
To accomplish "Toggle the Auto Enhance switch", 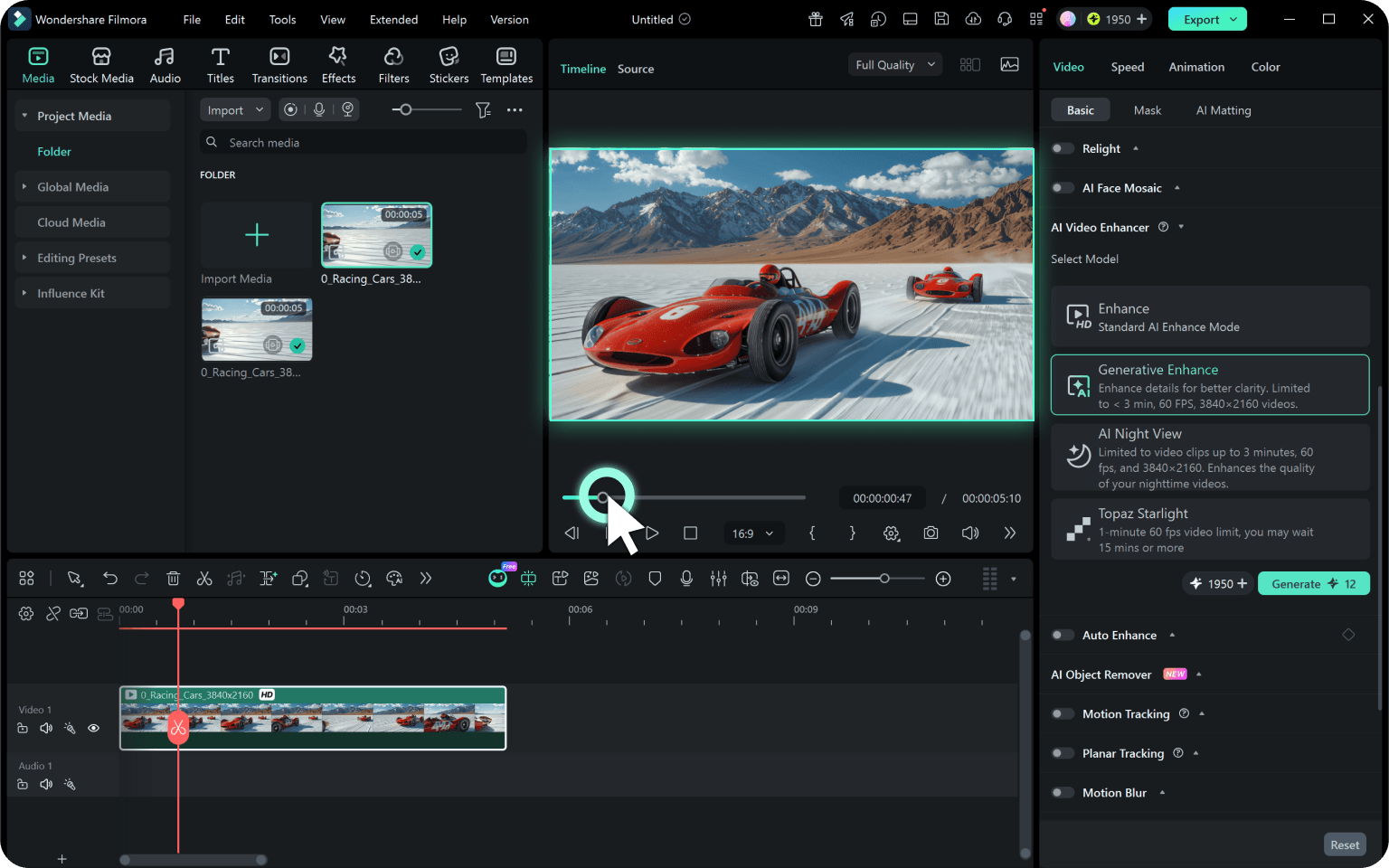I will (1063, 636).
